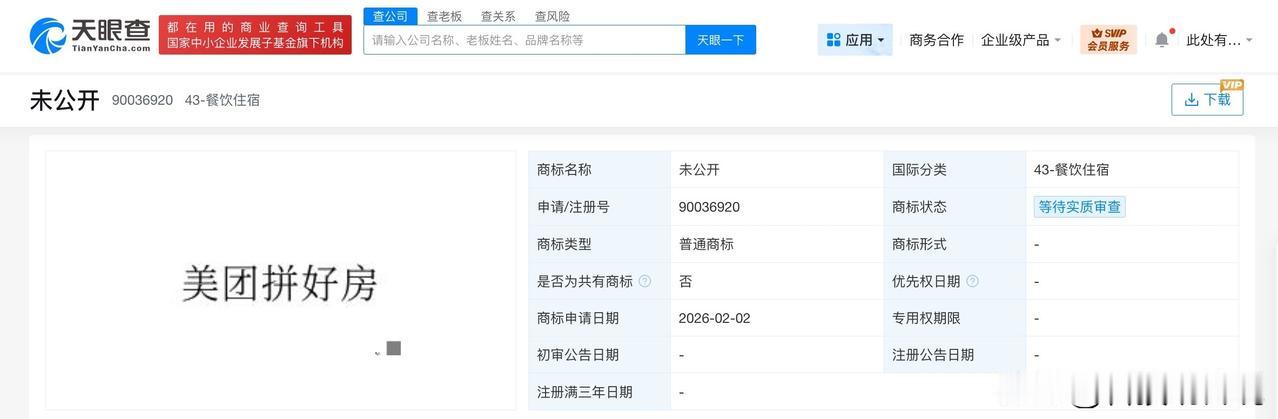1278x419 pixels.
Task: Select the 申请/注册号 label cell
Action: click(x=600, y=207)
